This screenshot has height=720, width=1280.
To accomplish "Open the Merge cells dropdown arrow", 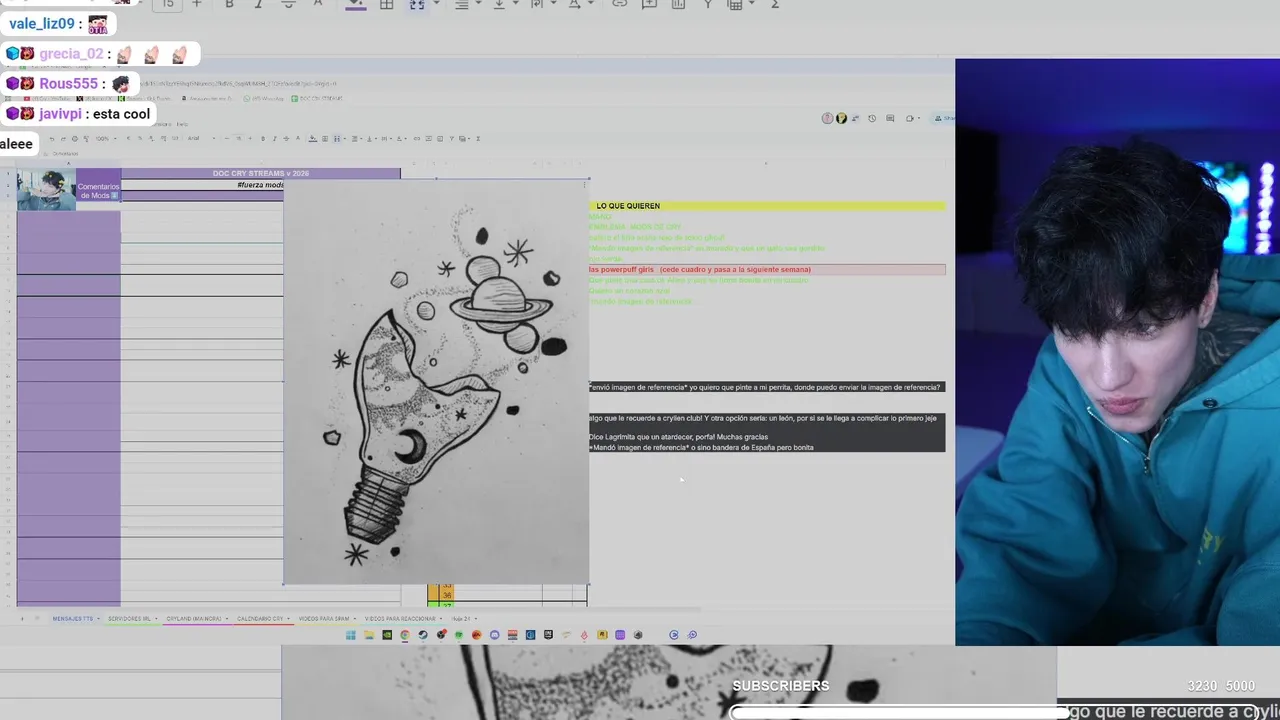I will 435,5.
